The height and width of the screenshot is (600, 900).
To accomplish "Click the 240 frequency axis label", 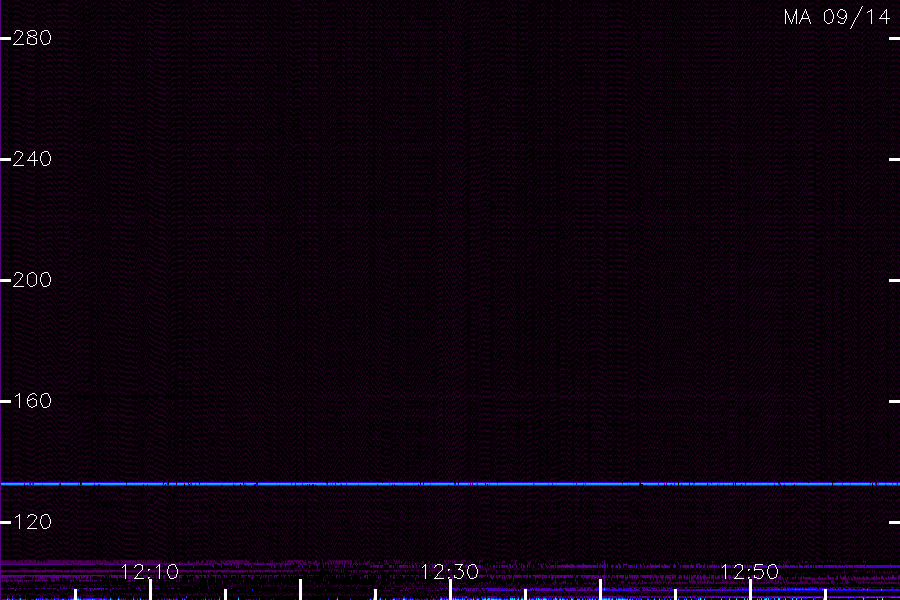I will point(32,159).
